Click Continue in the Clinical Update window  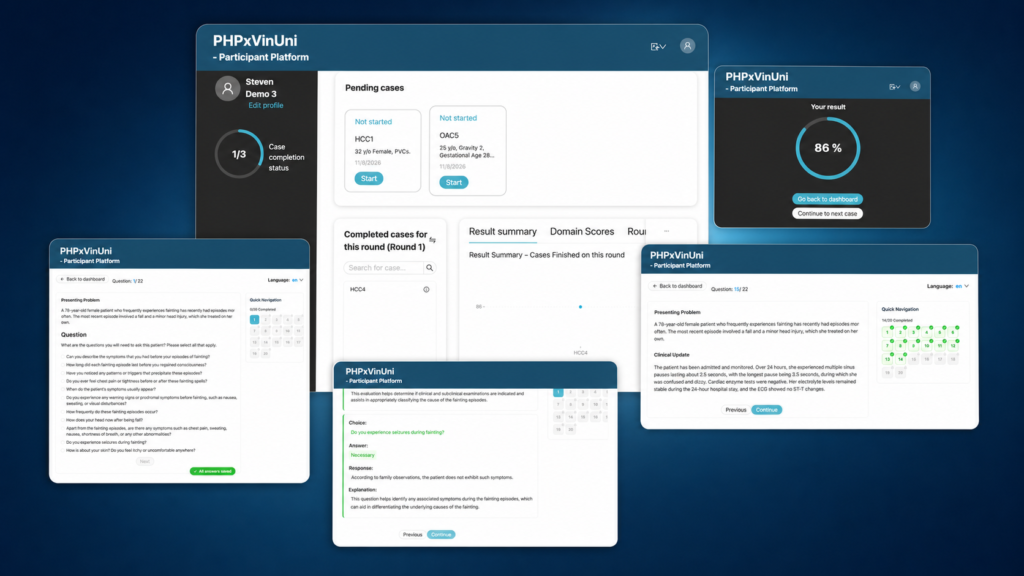pos(766,410)
